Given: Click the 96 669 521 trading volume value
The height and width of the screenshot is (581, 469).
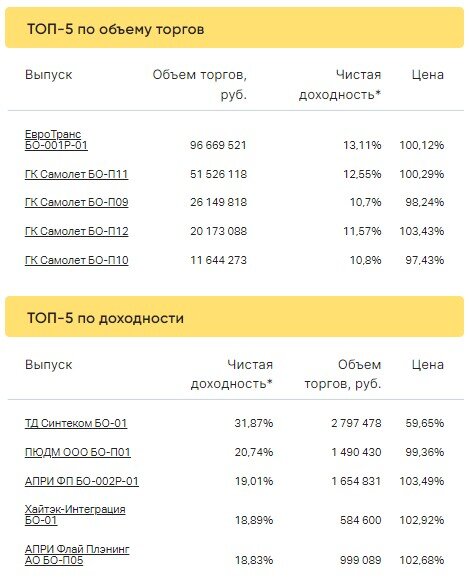Looking at the screenshot, I should 218,145.
